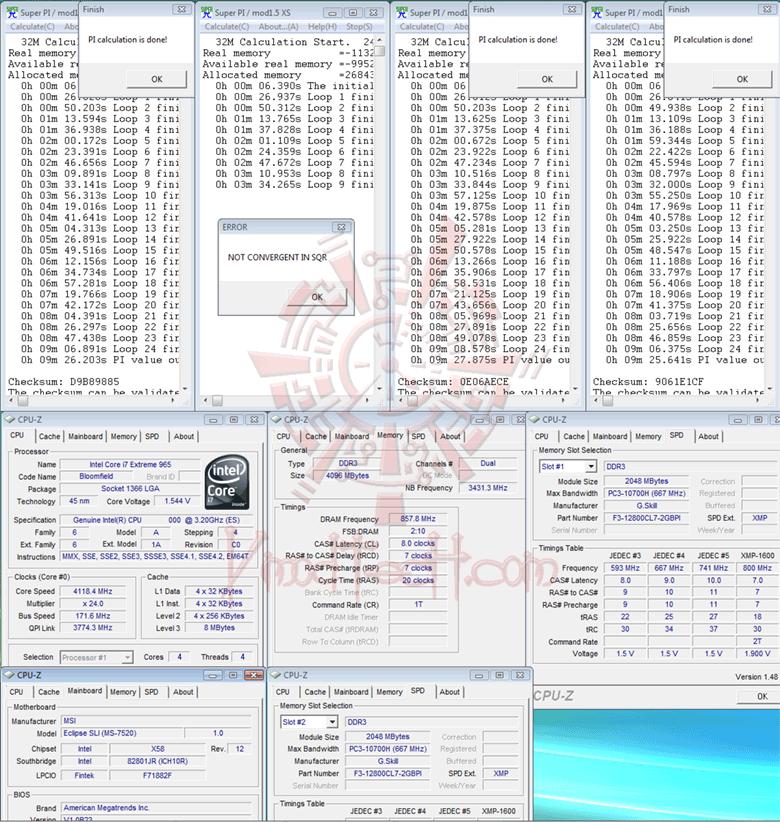The image size is (780, 822).
Task: Switch to the Cache tab in the CPU tab CPU-Z window
Action: coord(49,436)
